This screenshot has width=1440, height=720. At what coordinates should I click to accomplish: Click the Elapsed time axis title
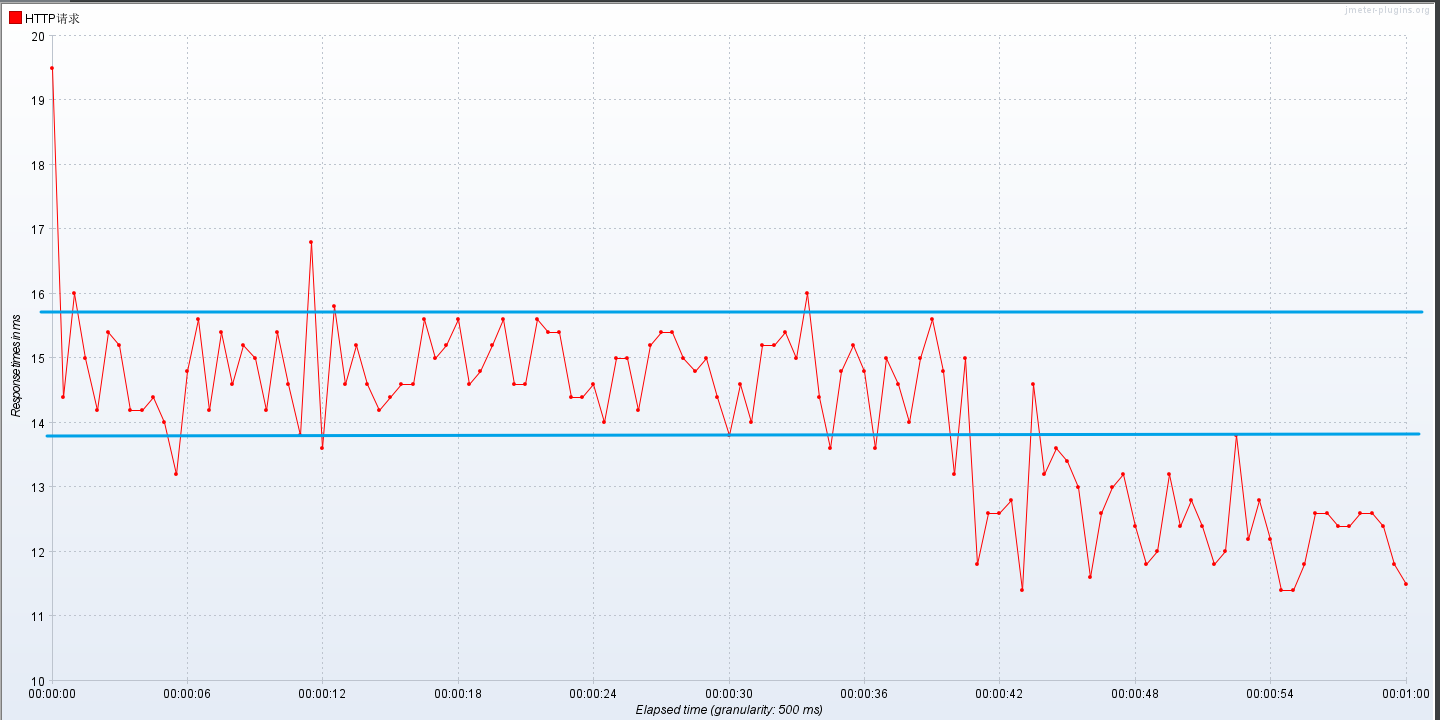(729, 710)
